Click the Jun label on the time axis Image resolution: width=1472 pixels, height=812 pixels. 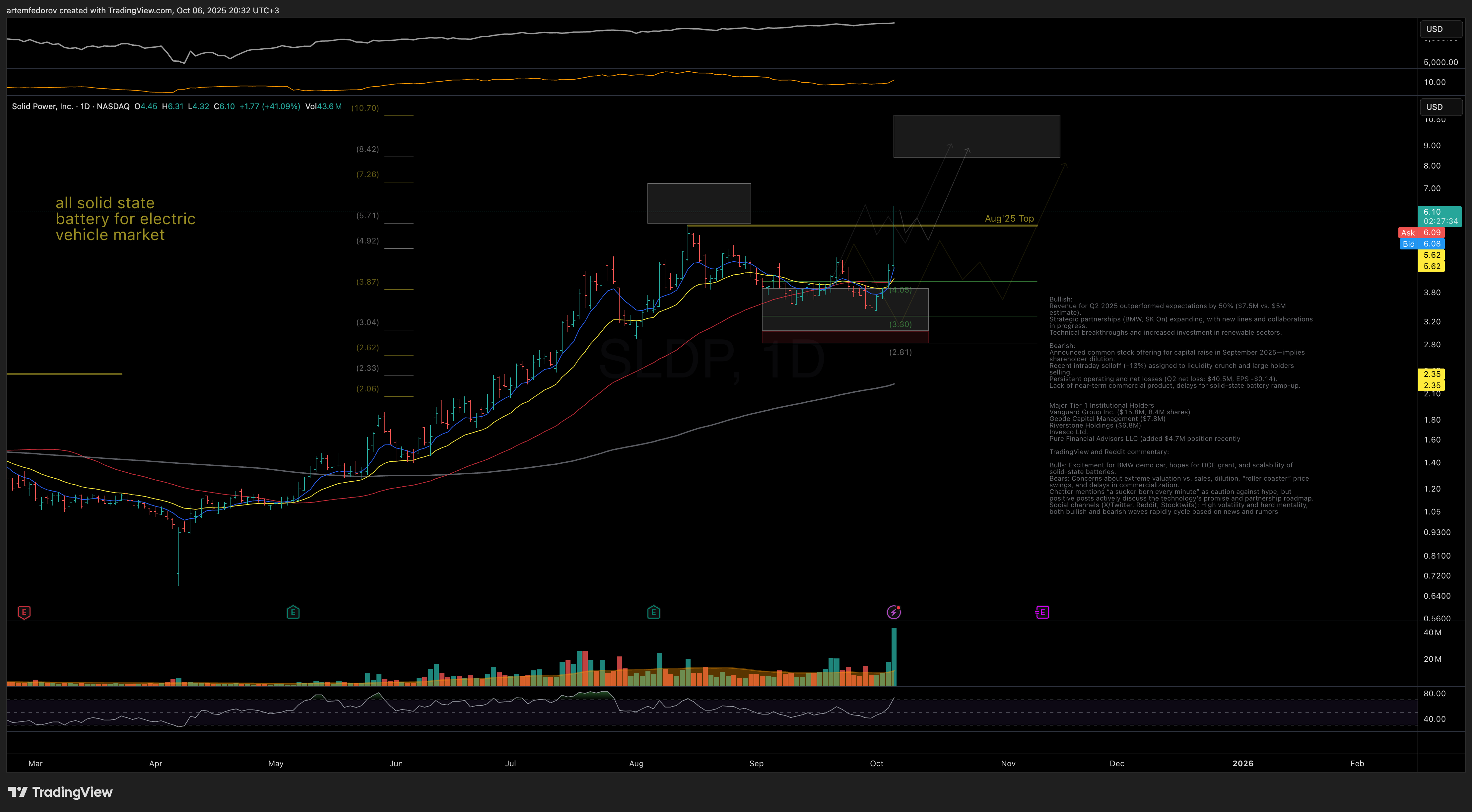396,764
